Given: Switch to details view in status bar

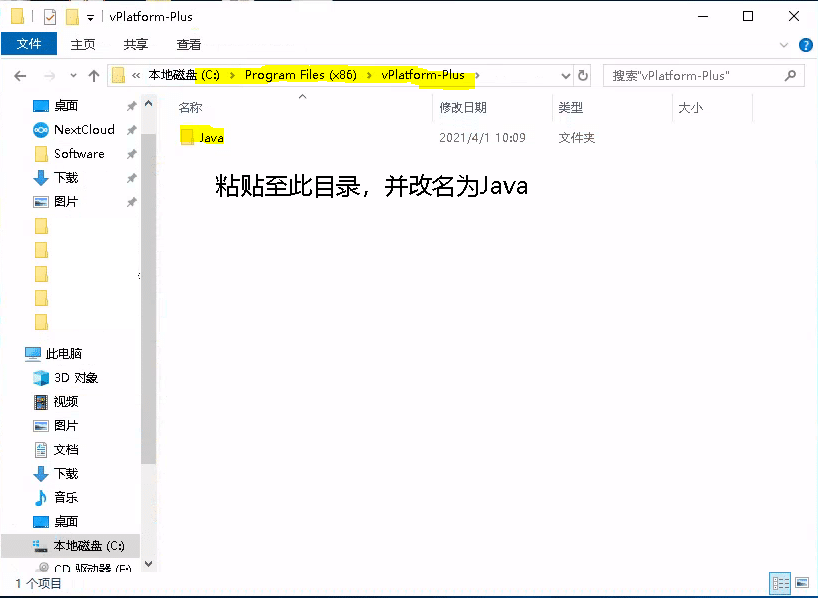Looking at the screenshot, I should click(x=780, y=583).
